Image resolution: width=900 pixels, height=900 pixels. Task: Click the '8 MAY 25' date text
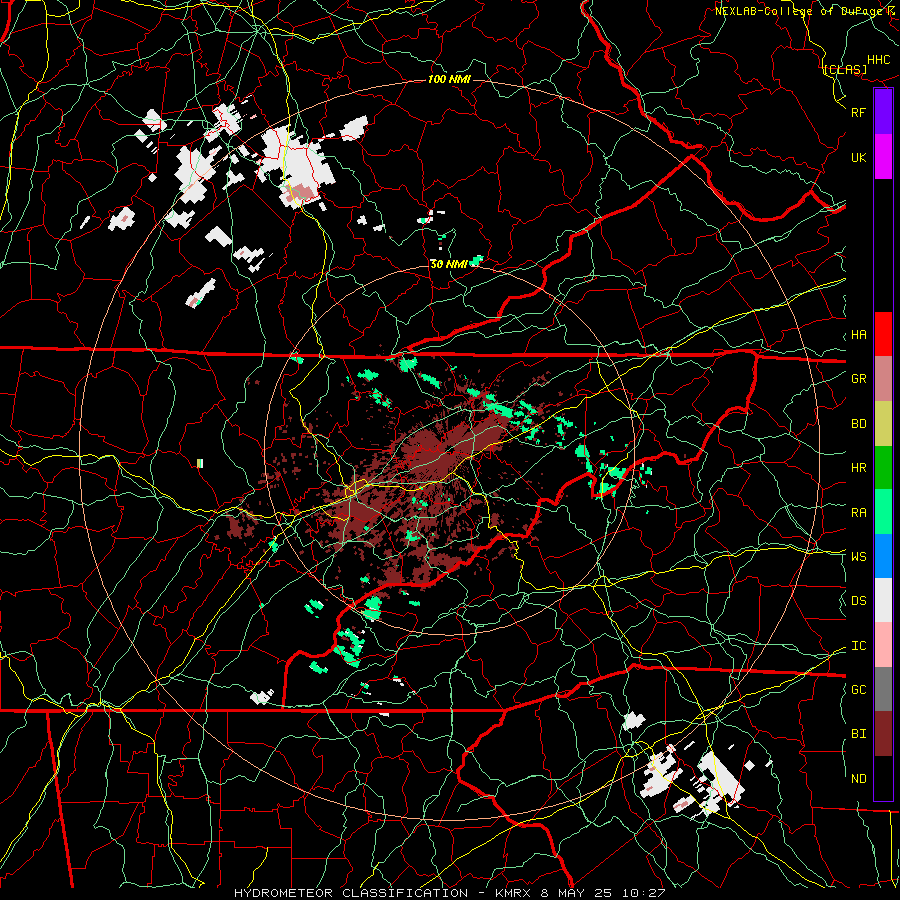[577, 893]
